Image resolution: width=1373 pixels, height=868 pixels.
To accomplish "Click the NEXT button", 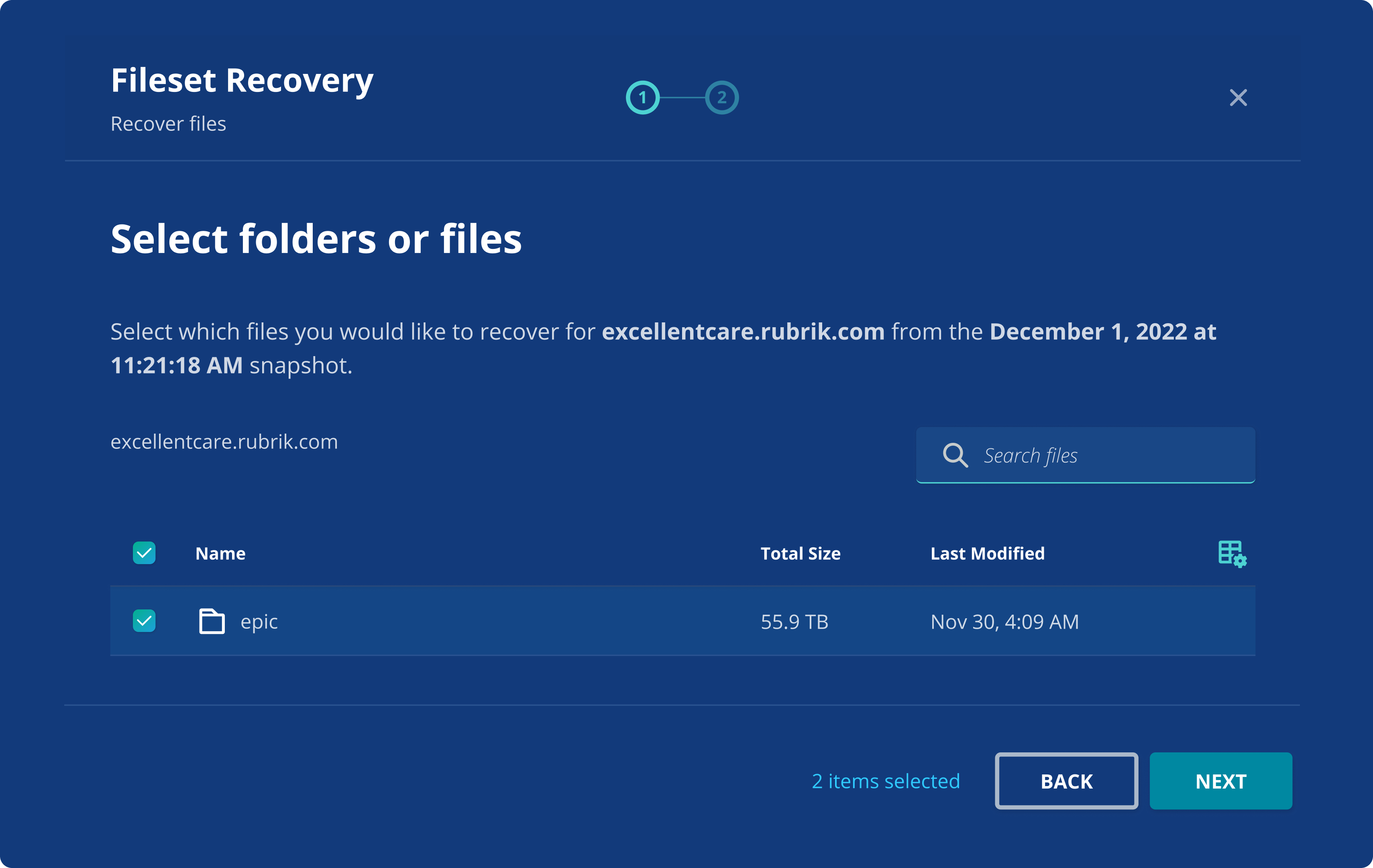I will (1221, 781).
